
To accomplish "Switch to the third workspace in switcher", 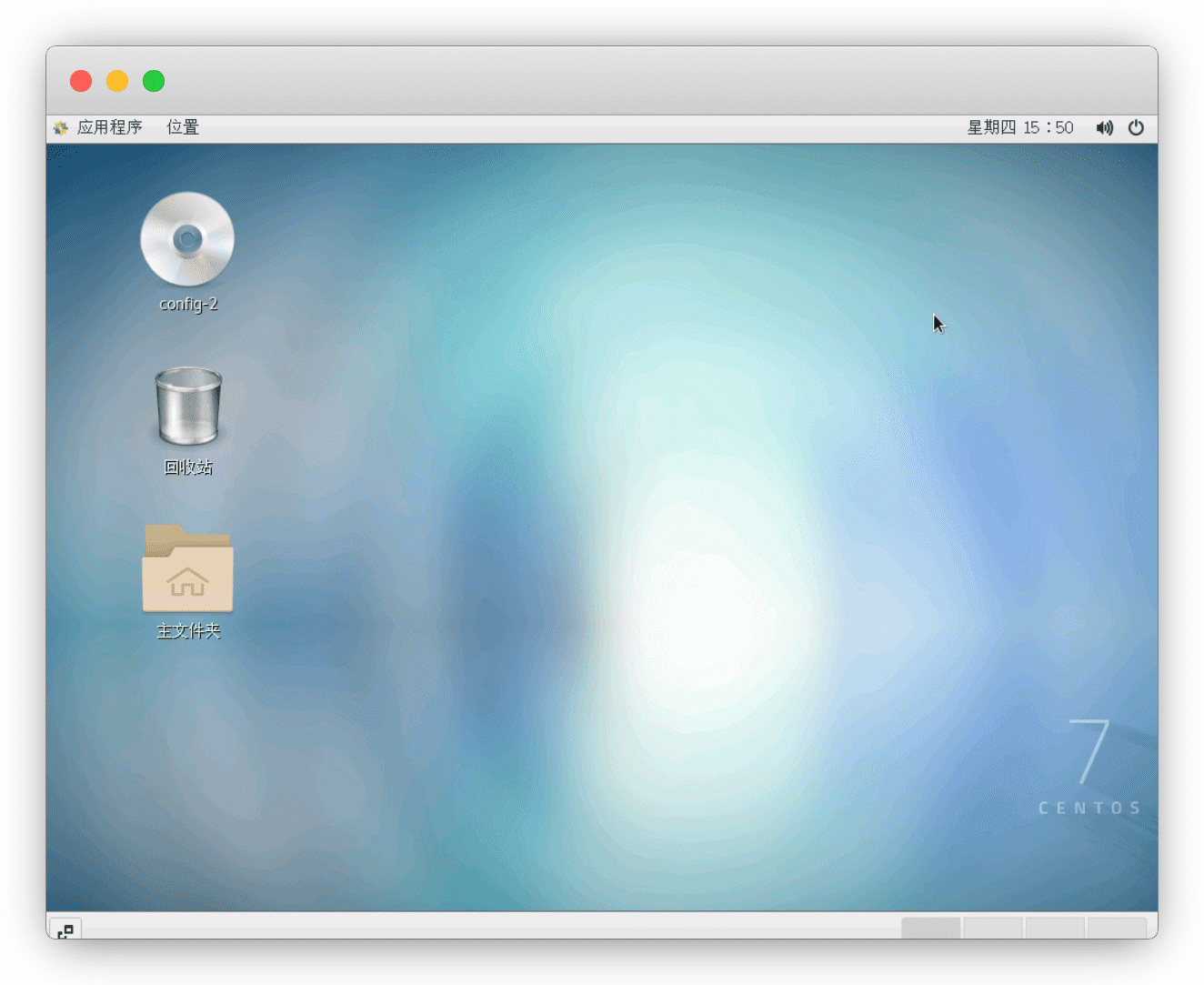I will point(1055,928).
